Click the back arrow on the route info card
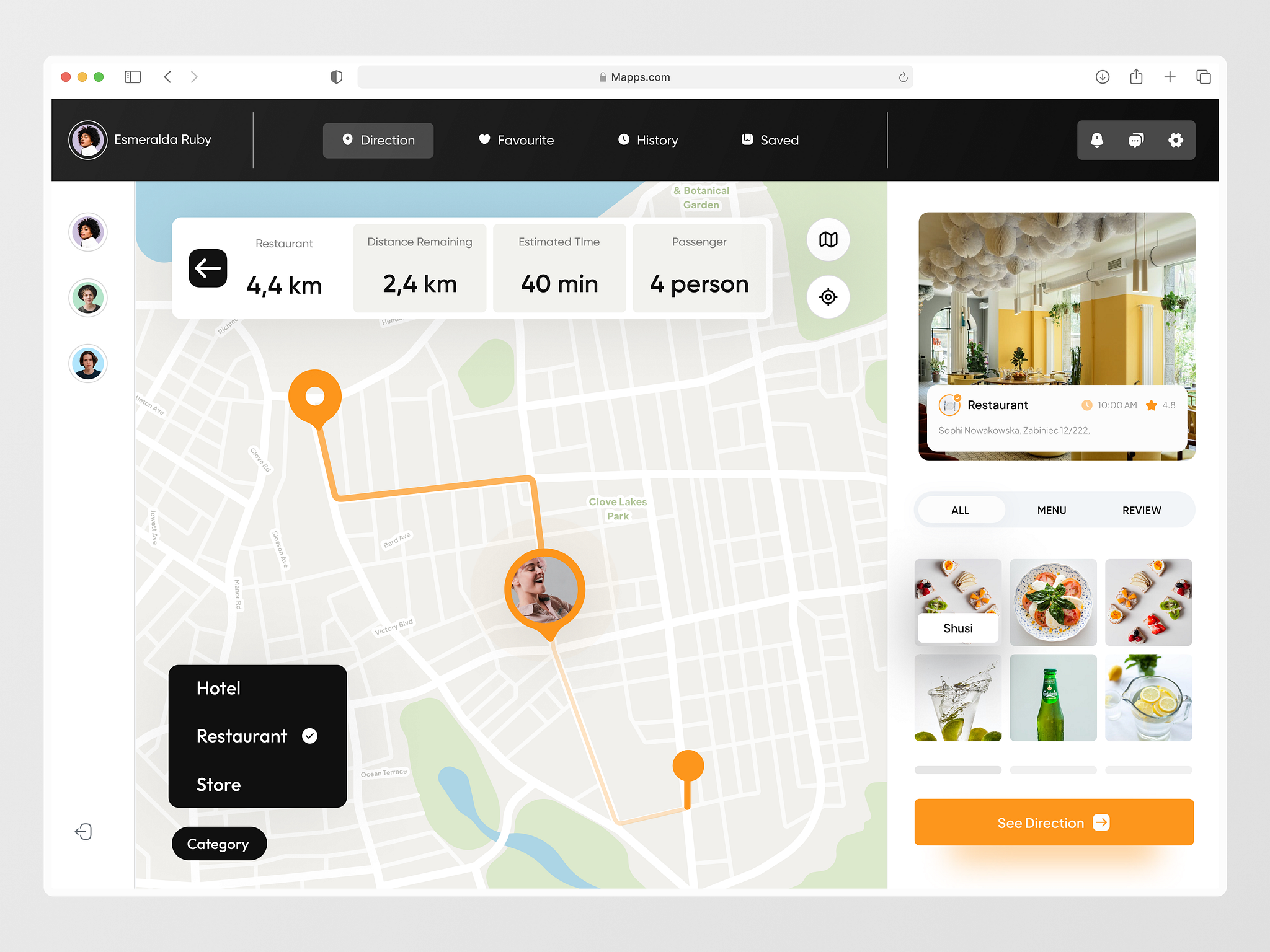Screen dimensions: 1270x952 pyautogui.click(x=208, y=268)
